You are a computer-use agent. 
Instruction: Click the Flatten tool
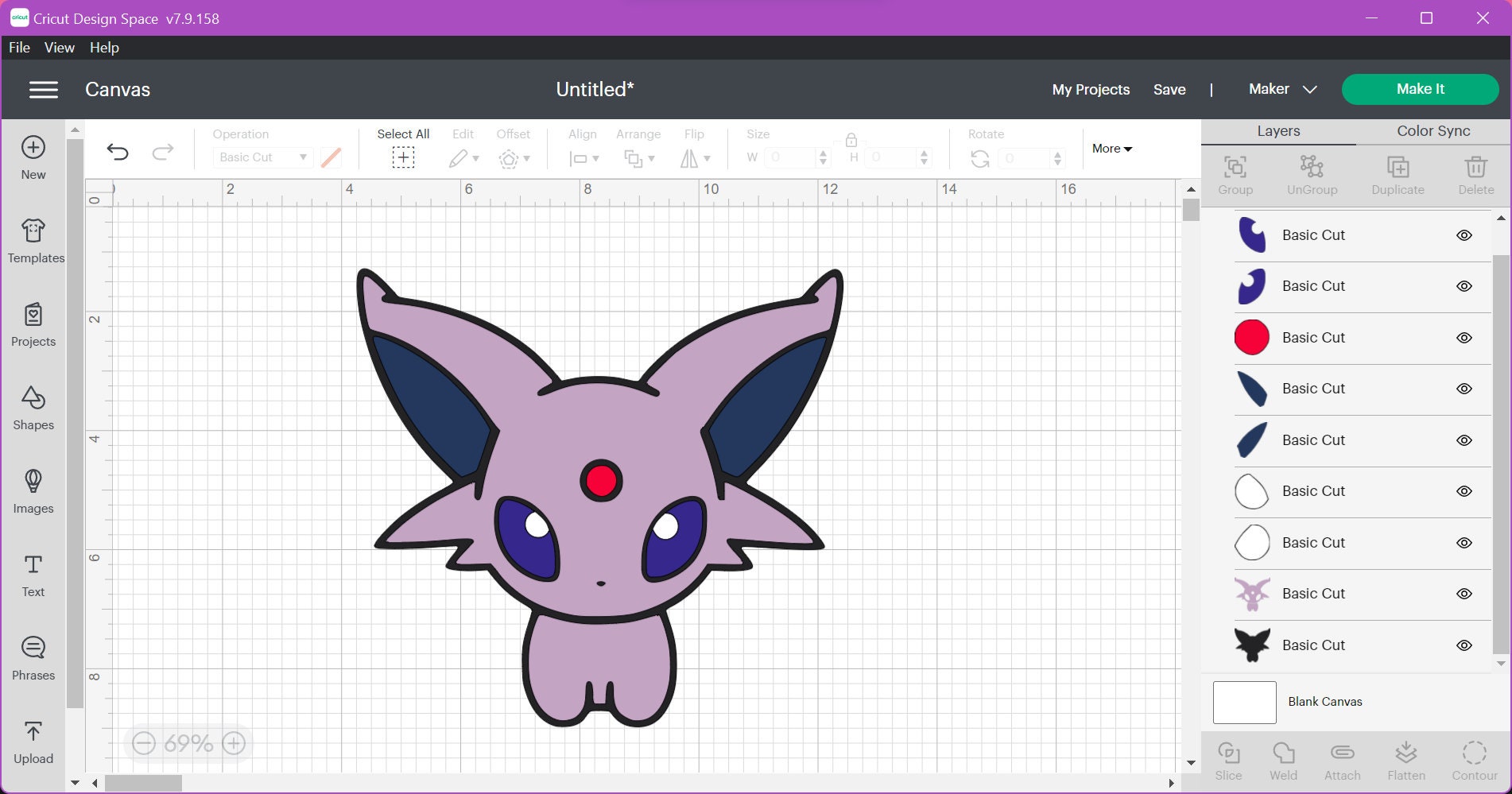click(x=1406, y=759)
